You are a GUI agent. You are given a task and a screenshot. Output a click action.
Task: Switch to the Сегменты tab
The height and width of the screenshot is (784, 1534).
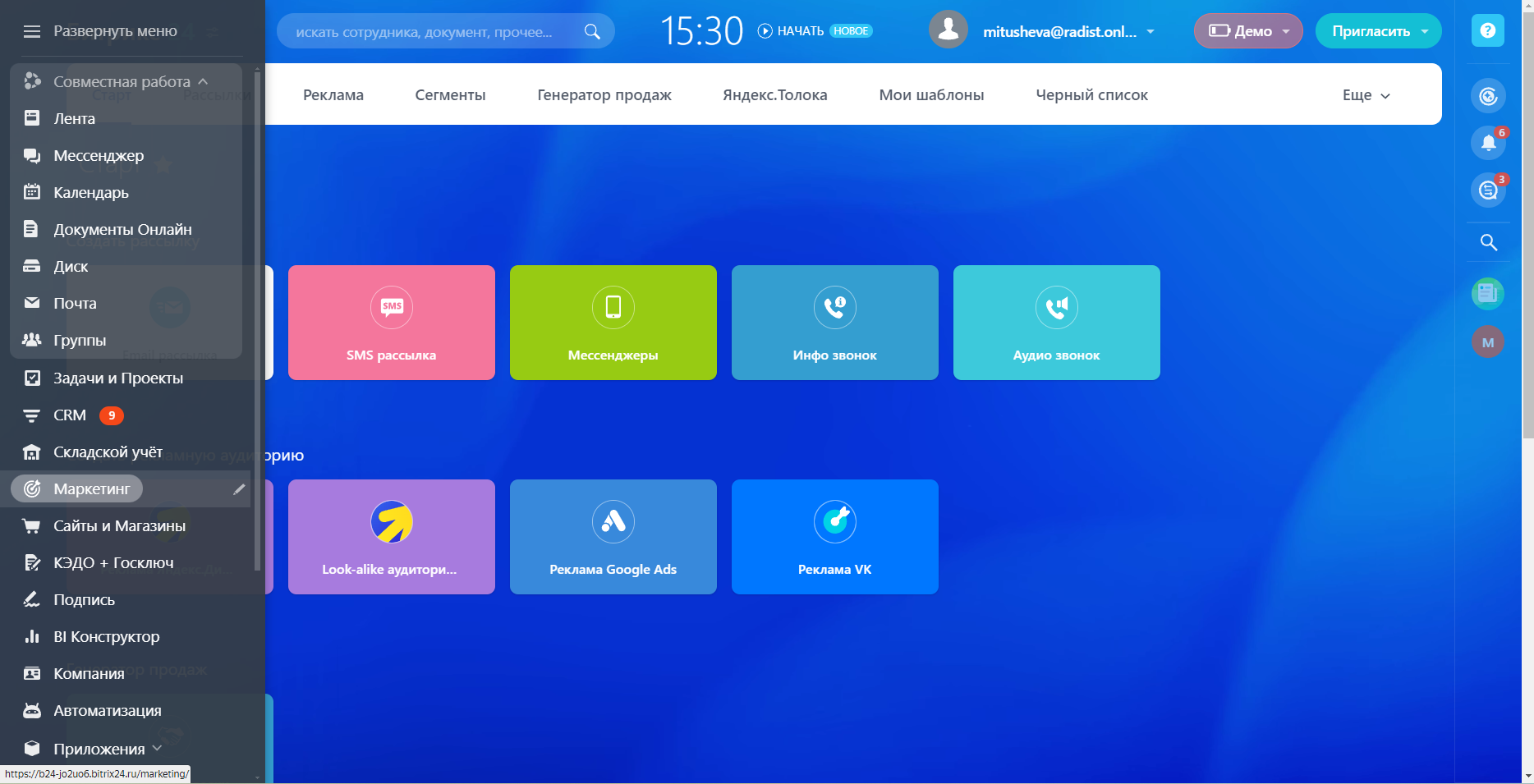450,95
